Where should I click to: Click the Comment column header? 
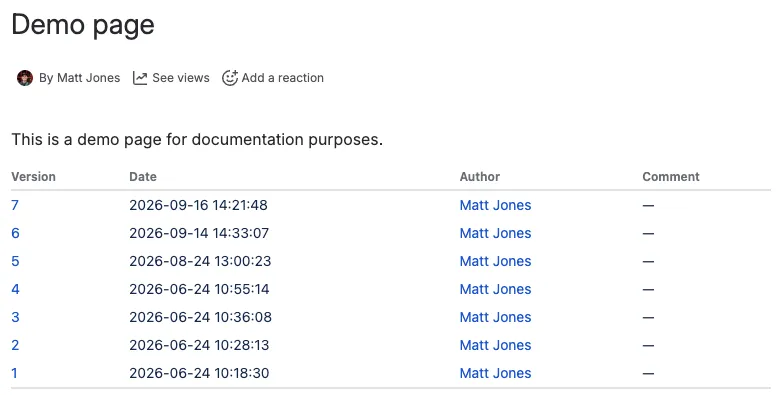(x=671, y=177)
